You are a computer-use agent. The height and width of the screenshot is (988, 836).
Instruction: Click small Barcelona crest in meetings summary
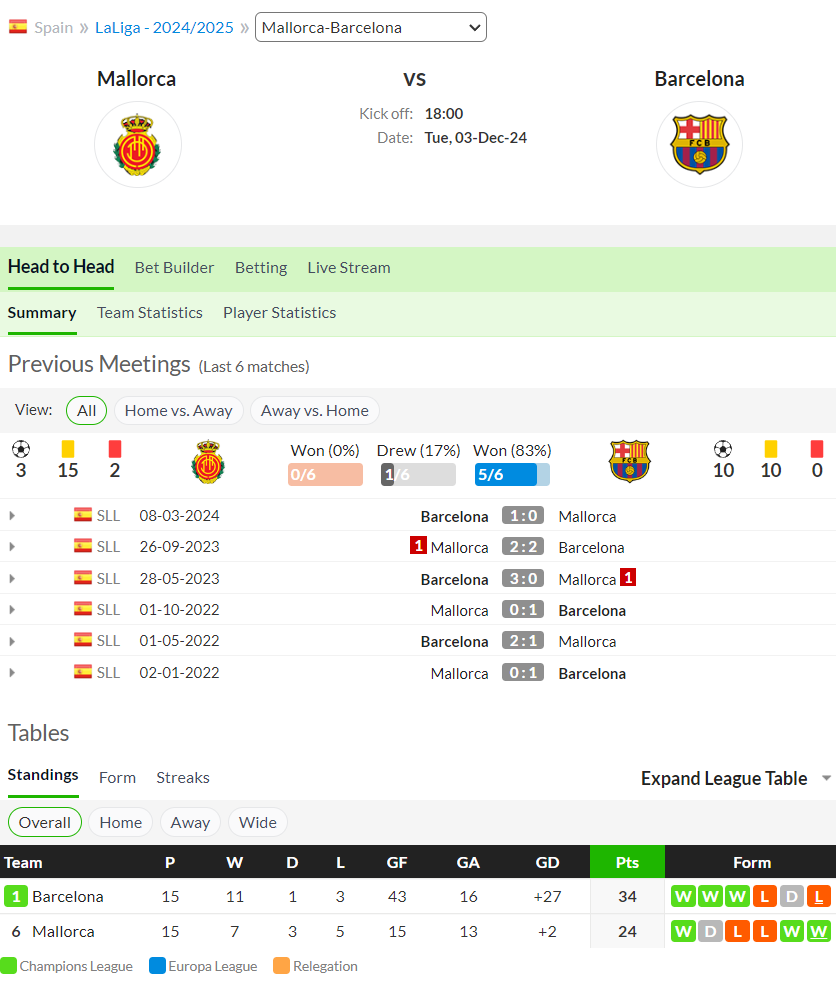(629, 461)
